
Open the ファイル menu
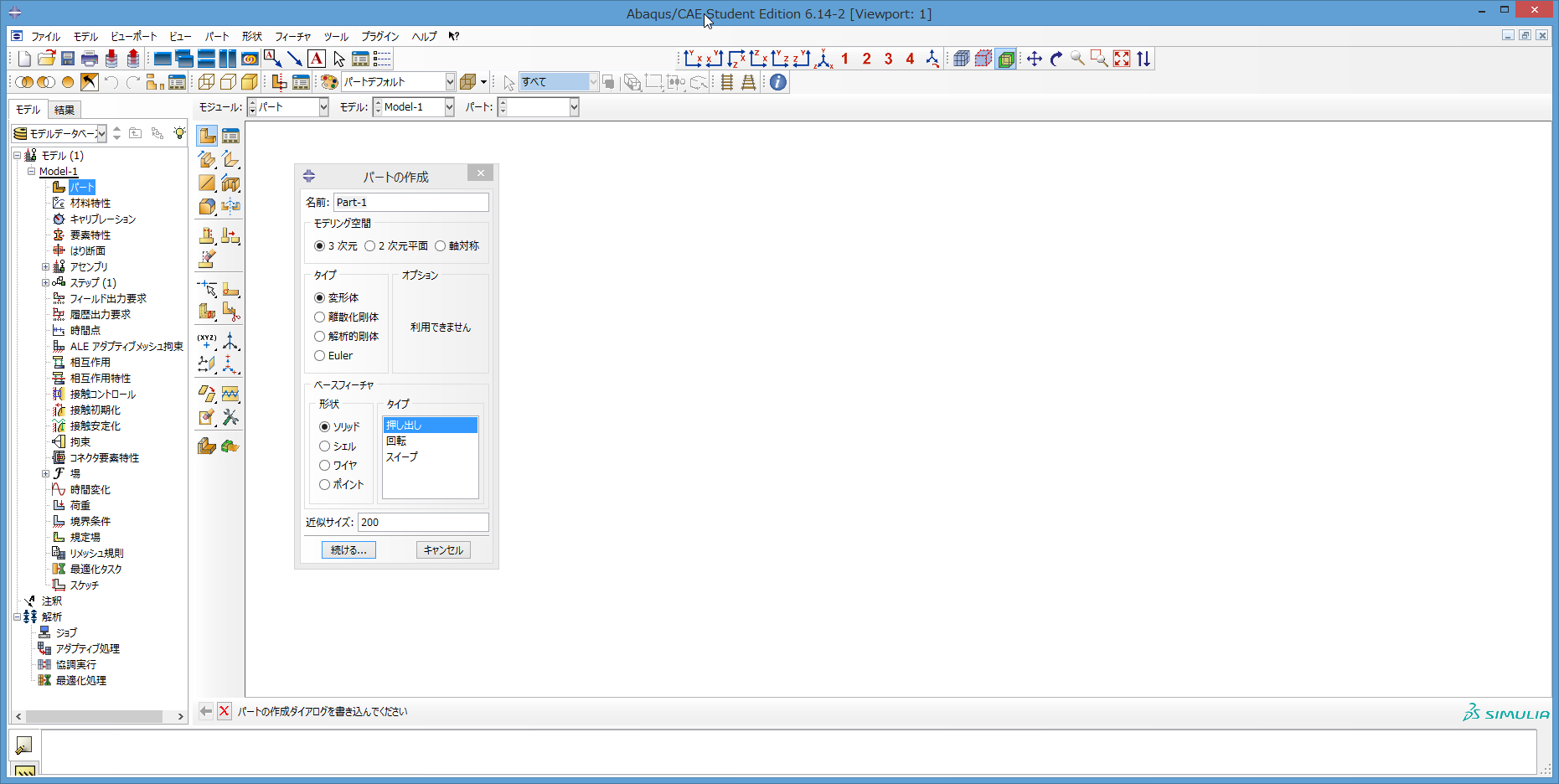click(x=45, y=36)
